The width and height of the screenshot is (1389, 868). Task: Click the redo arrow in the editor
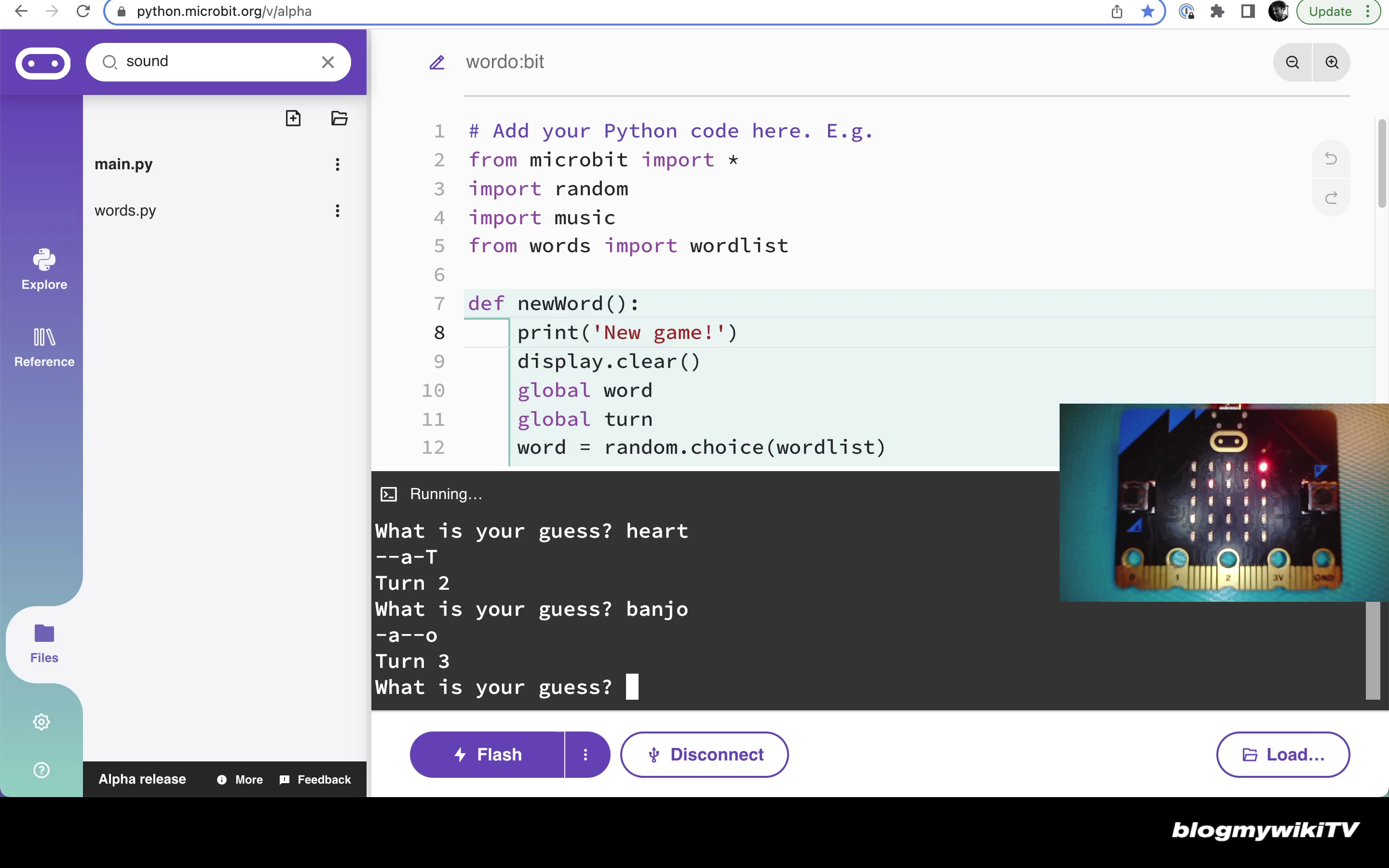pyautogui.click(x=1331, y=198)
